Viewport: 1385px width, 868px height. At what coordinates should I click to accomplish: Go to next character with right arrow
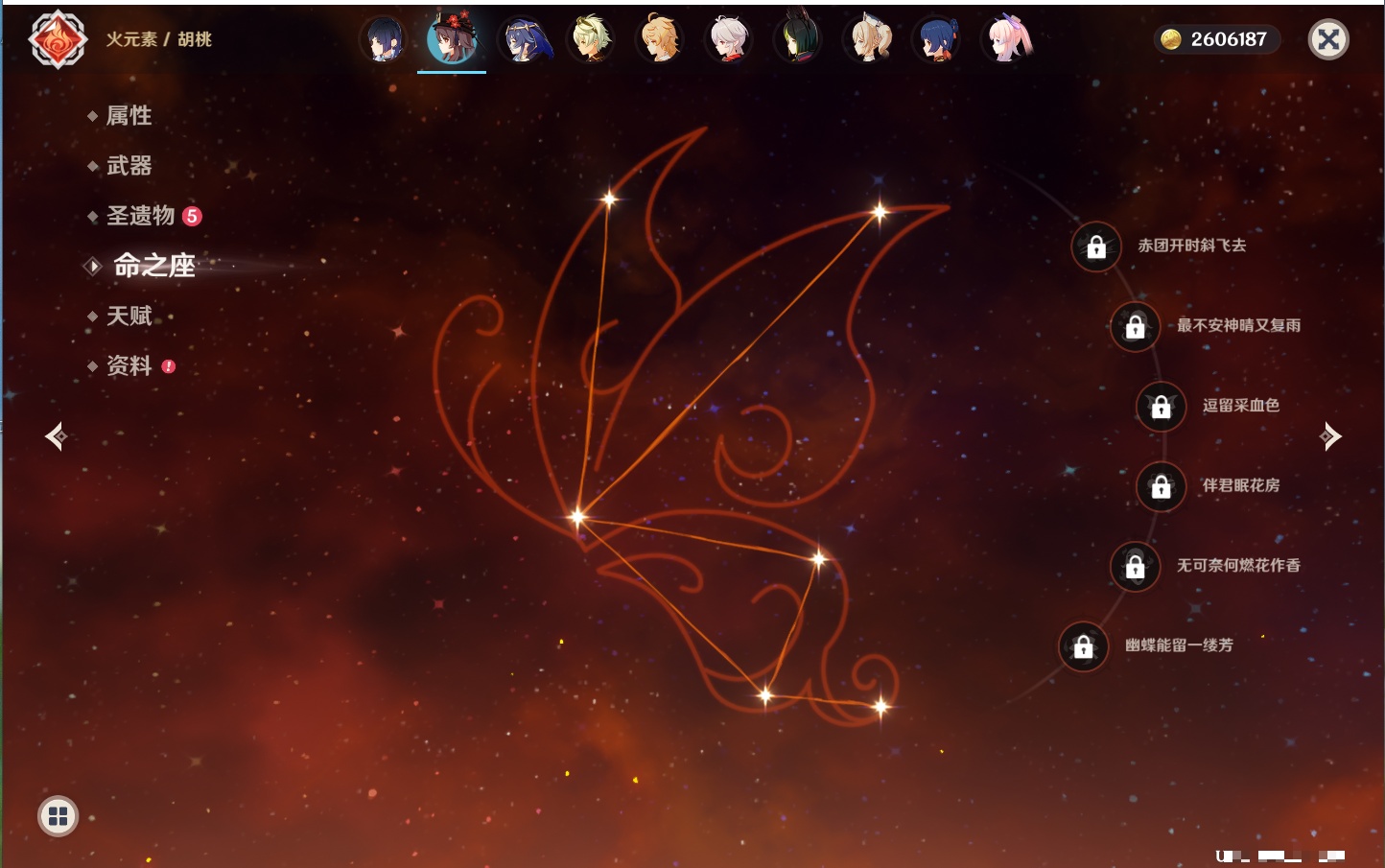[x=1330, y=436]
